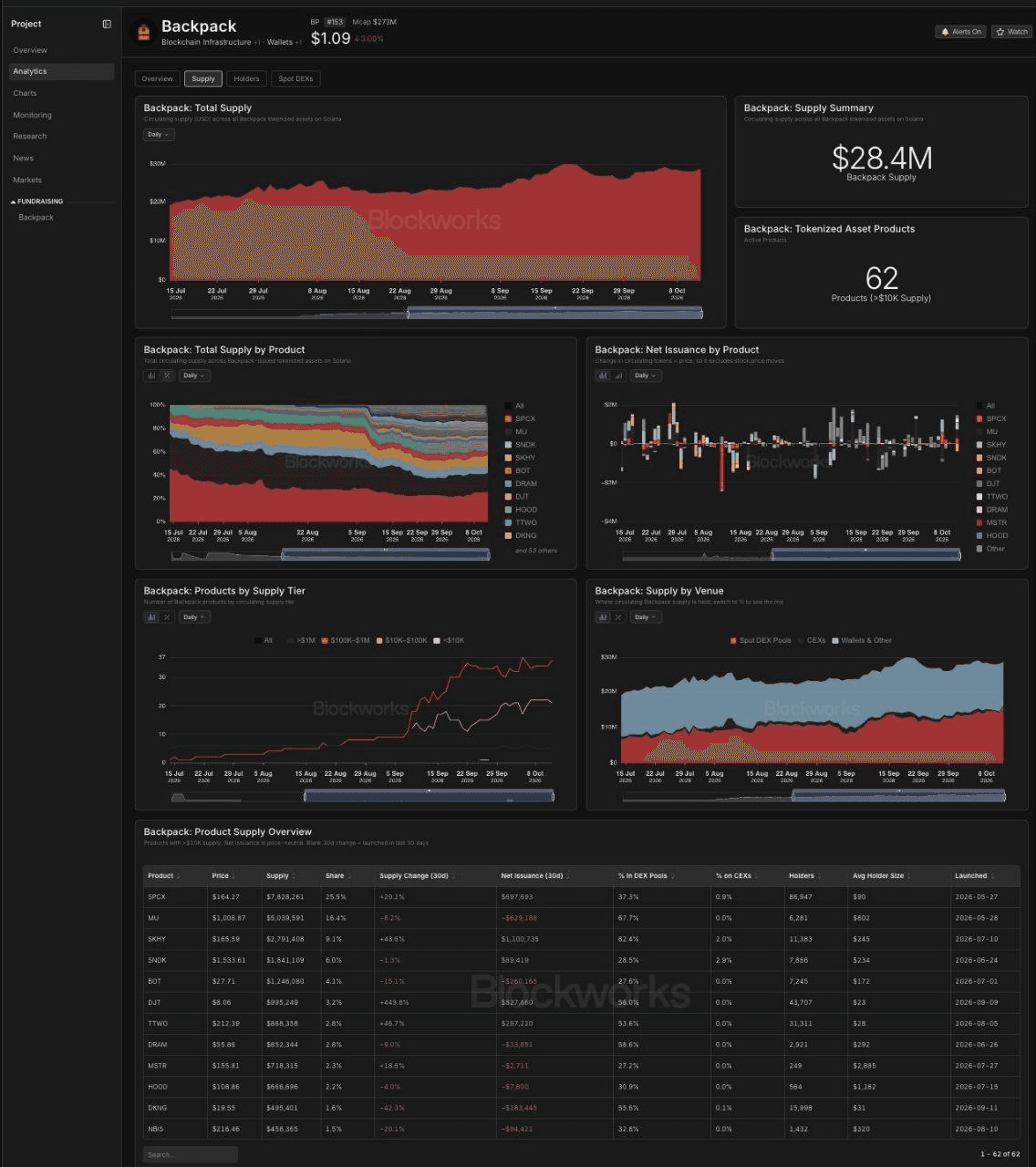Sort table by Supply Change (30d)
The height and width of the screenshot is (1167, 1036).
[417, 876]
